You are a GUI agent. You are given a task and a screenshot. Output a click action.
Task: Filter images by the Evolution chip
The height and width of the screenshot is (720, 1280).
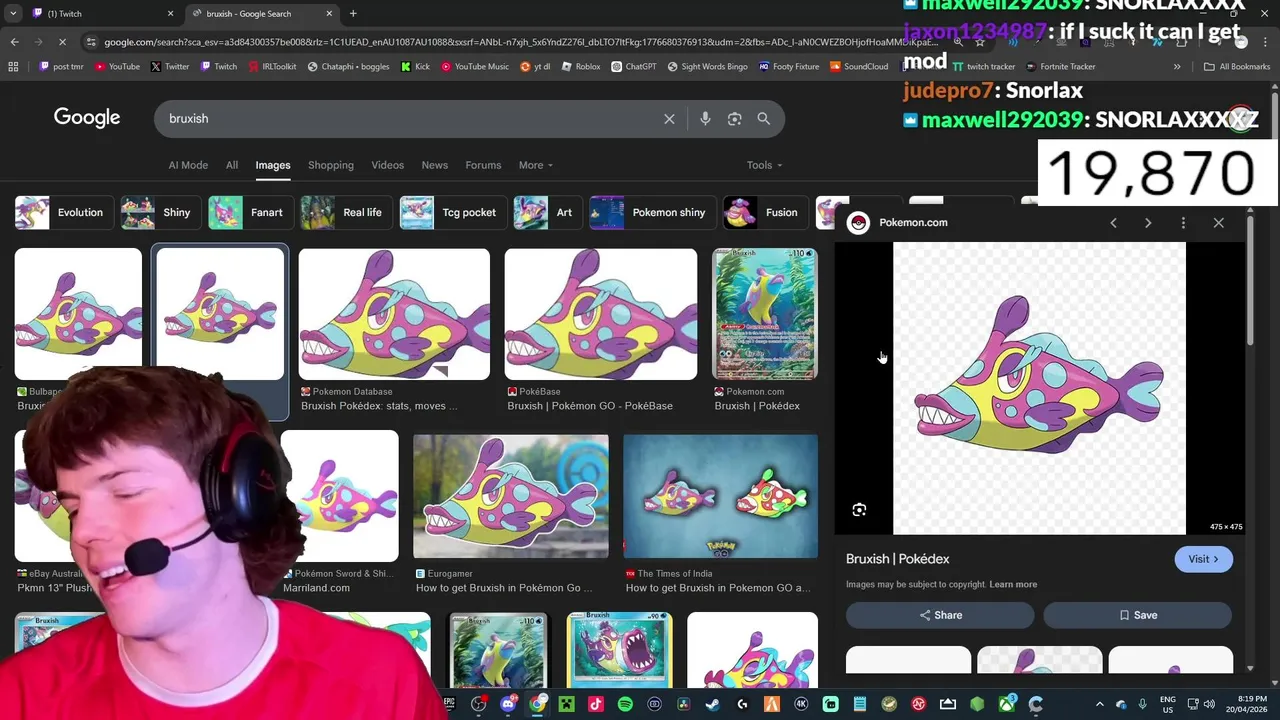[x=62, y=213]
